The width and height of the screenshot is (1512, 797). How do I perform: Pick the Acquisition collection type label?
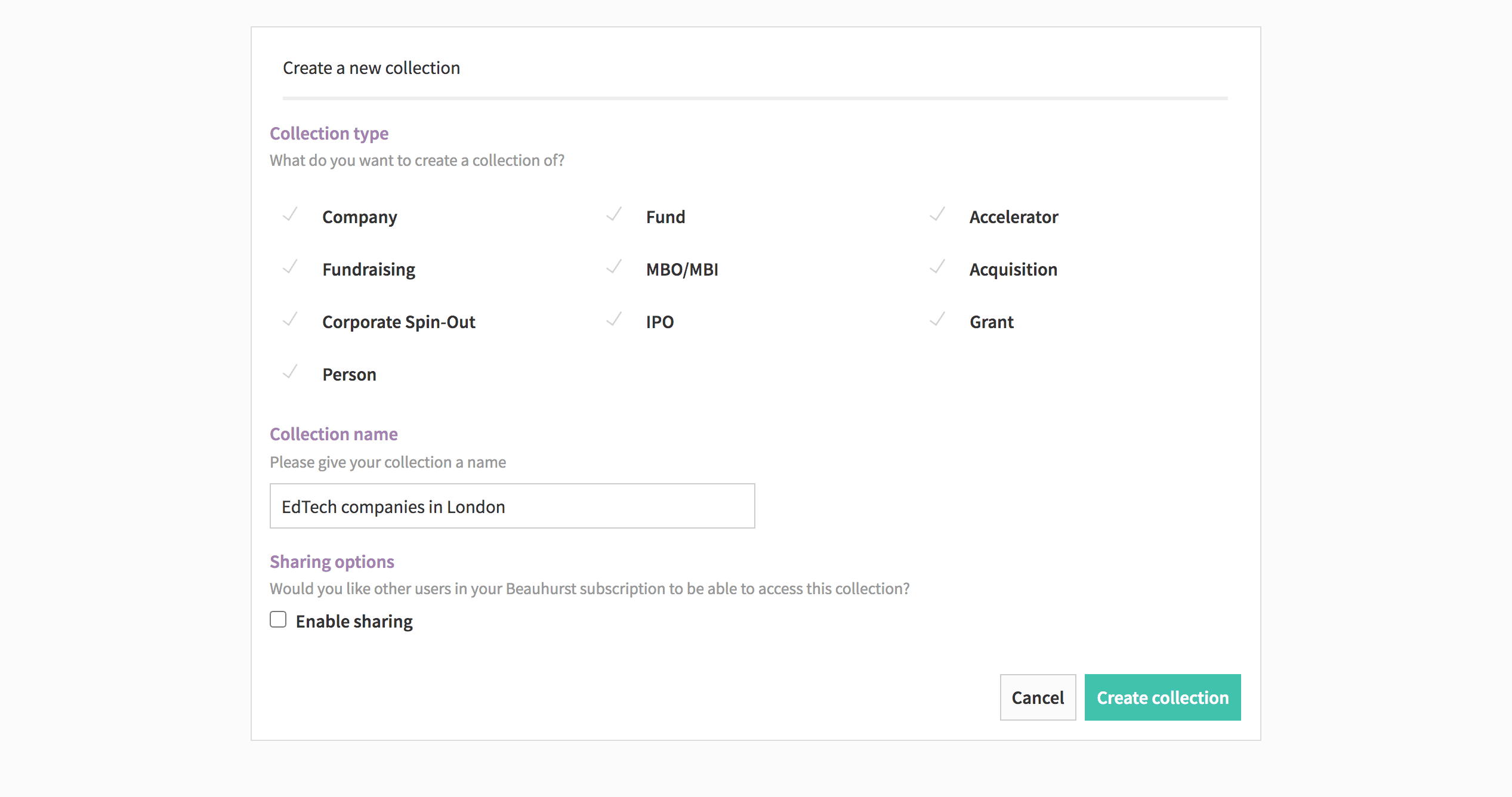pos(1013,270)
